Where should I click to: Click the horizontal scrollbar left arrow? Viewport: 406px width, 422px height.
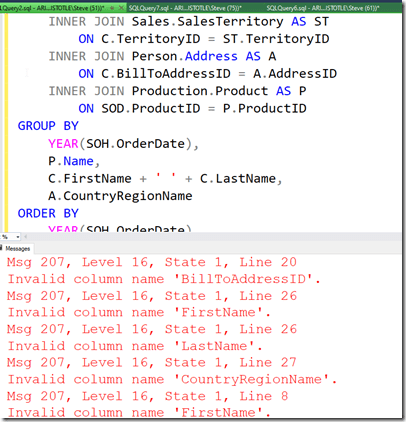(26, 237)
